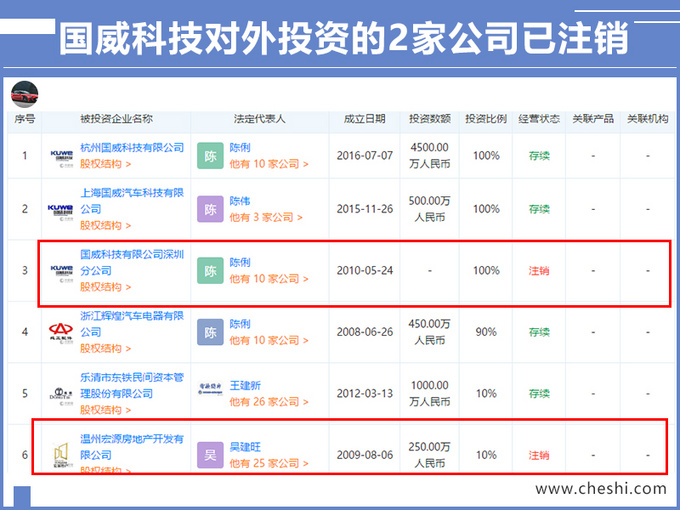Open 乐清市东铁民间资本管理股份有限公司 link
The image size is (680, 510).
(x=132, y=386)
